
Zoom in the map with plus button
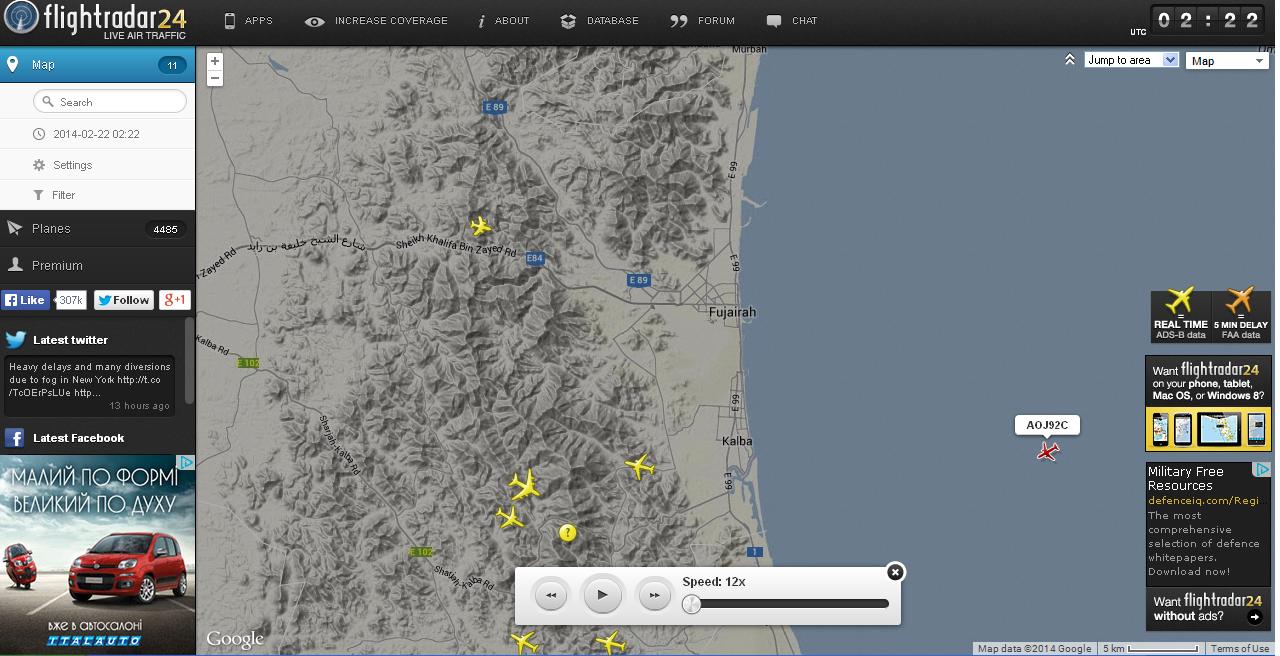[x=215, y=61]
